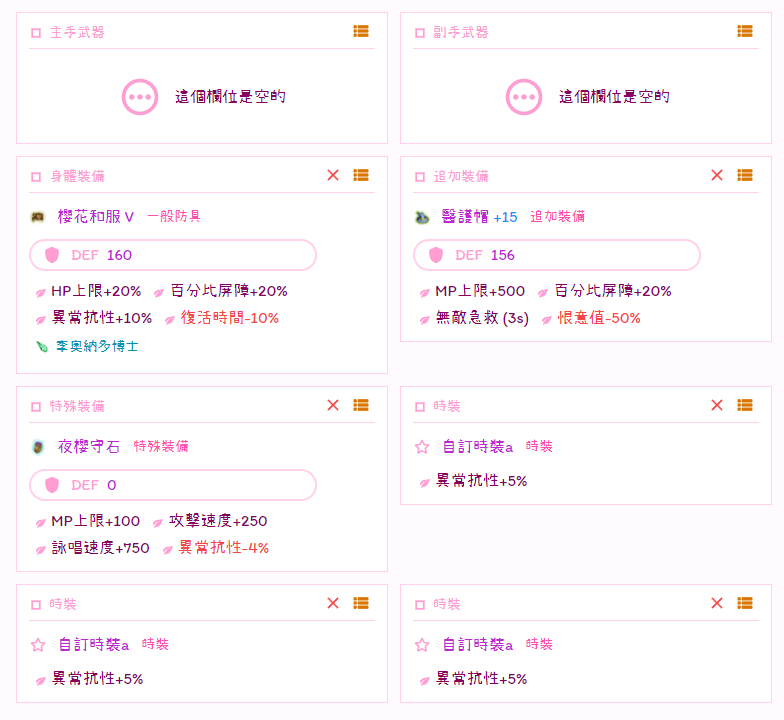Click the DEF 0 field
The width and height of the screenshot is (784, 720).
pos(173,485)
